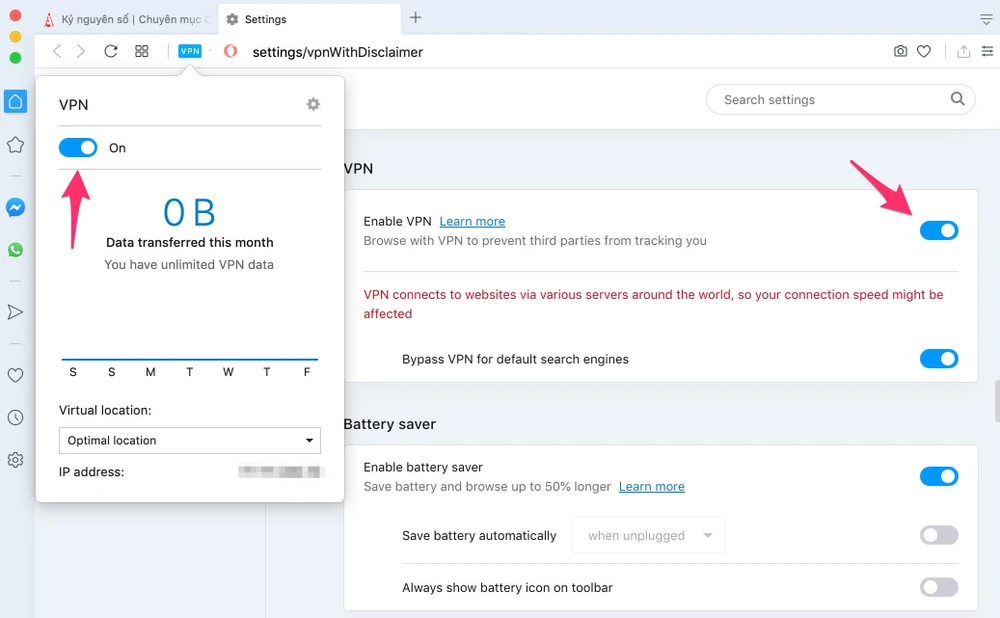Open History clock icon in sidebar

pyautogui.click(x=15, y=418)
